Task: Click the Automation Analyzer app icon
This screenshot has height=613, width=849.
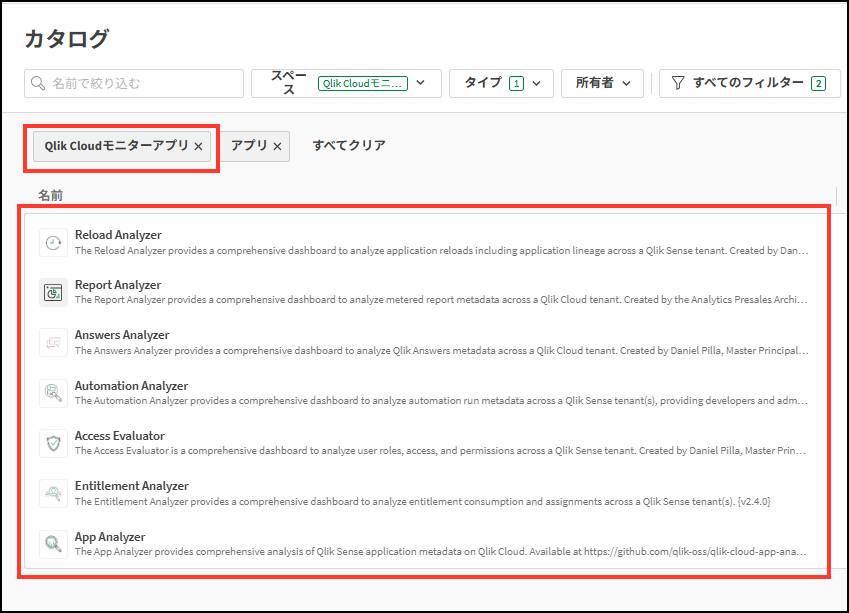Action: pyautogui.click(x=53, y=393)
